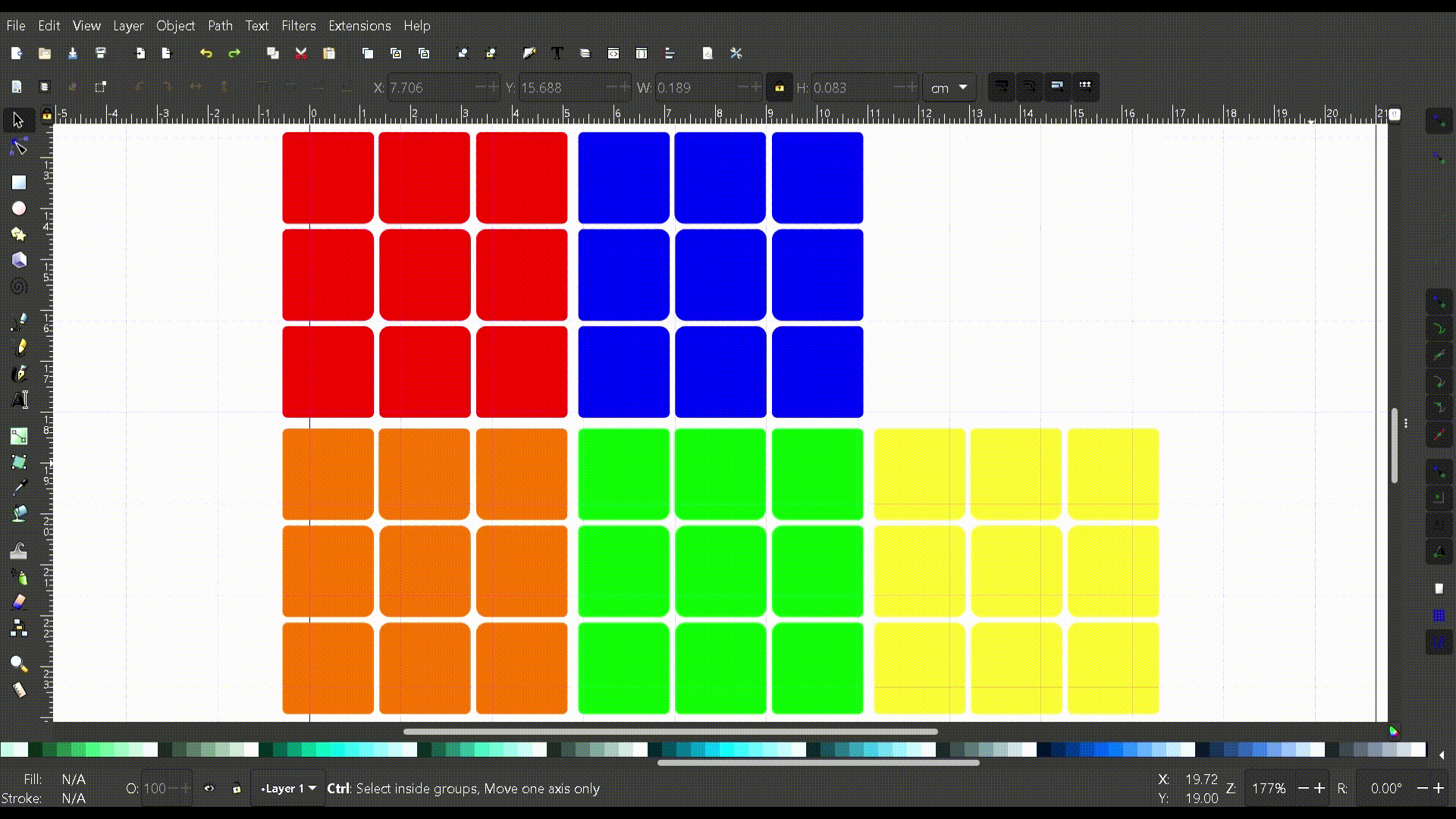1456x819 pixels.
Task: Click the Undo arrow icon
Action: (x=206, y=53)
